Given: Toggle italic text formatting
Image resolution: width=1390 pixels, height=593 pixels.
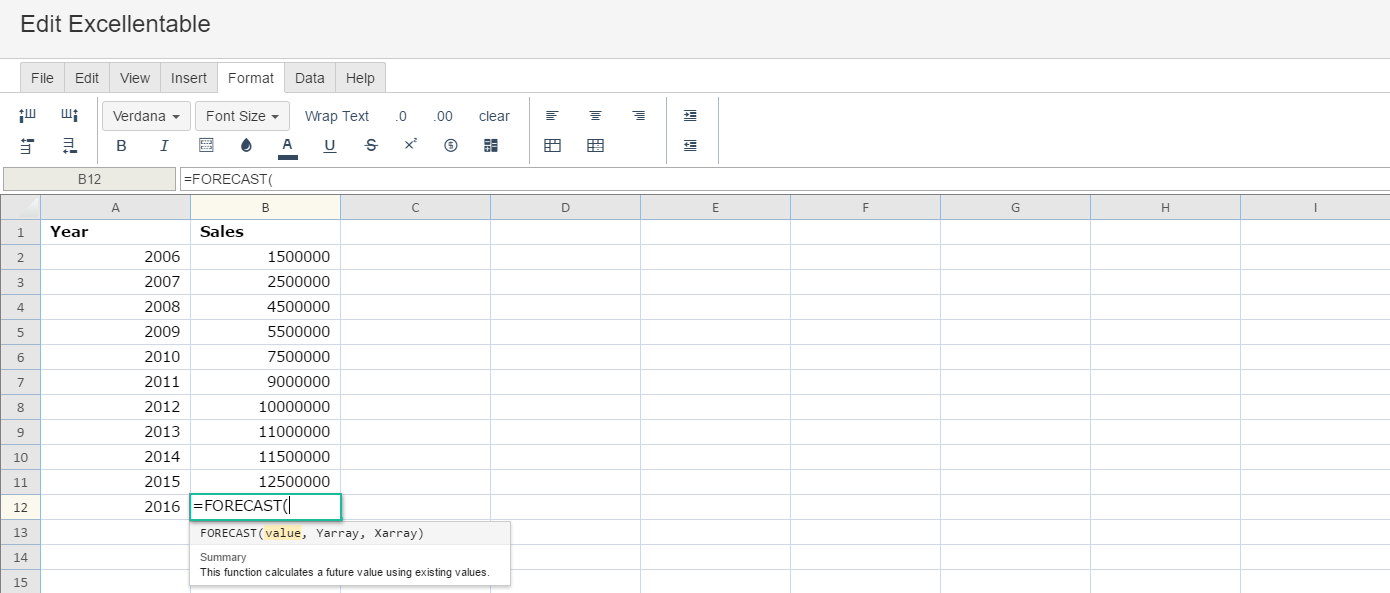Looking at the screenshot, I should (x=164, y=146).
